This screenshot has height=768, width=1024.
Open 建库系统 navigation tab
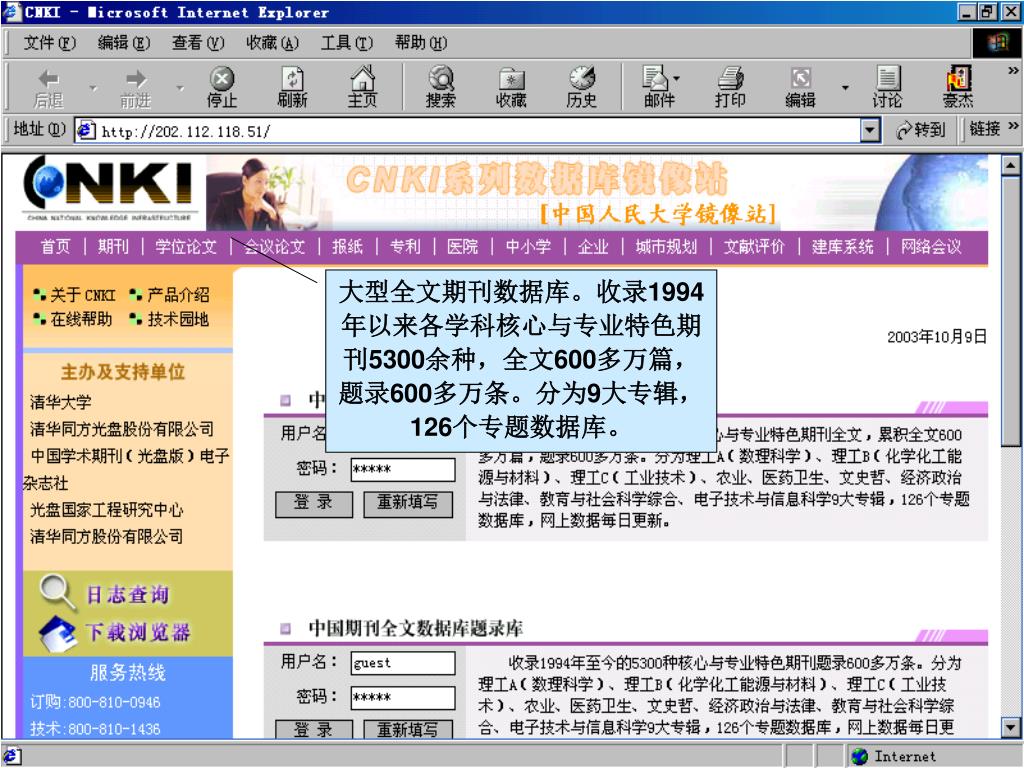click(x=842, y=246)
